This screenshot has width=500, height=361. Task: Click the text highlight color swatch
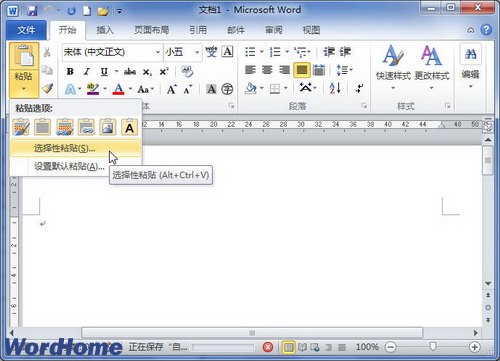pyautogui.click(x=93, y=89)
